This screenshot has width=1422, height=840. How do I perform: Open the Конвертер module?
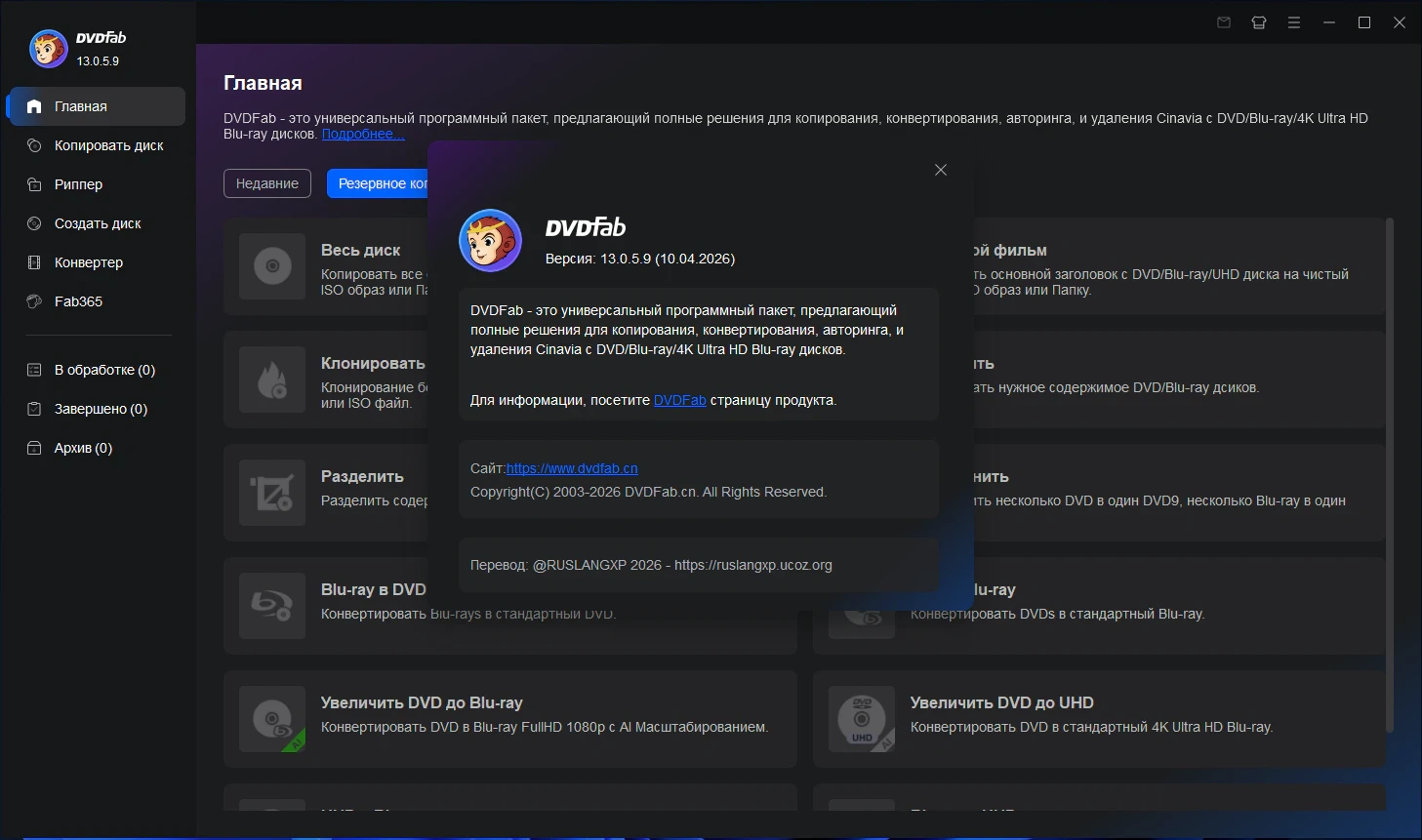tap(97, 262)
